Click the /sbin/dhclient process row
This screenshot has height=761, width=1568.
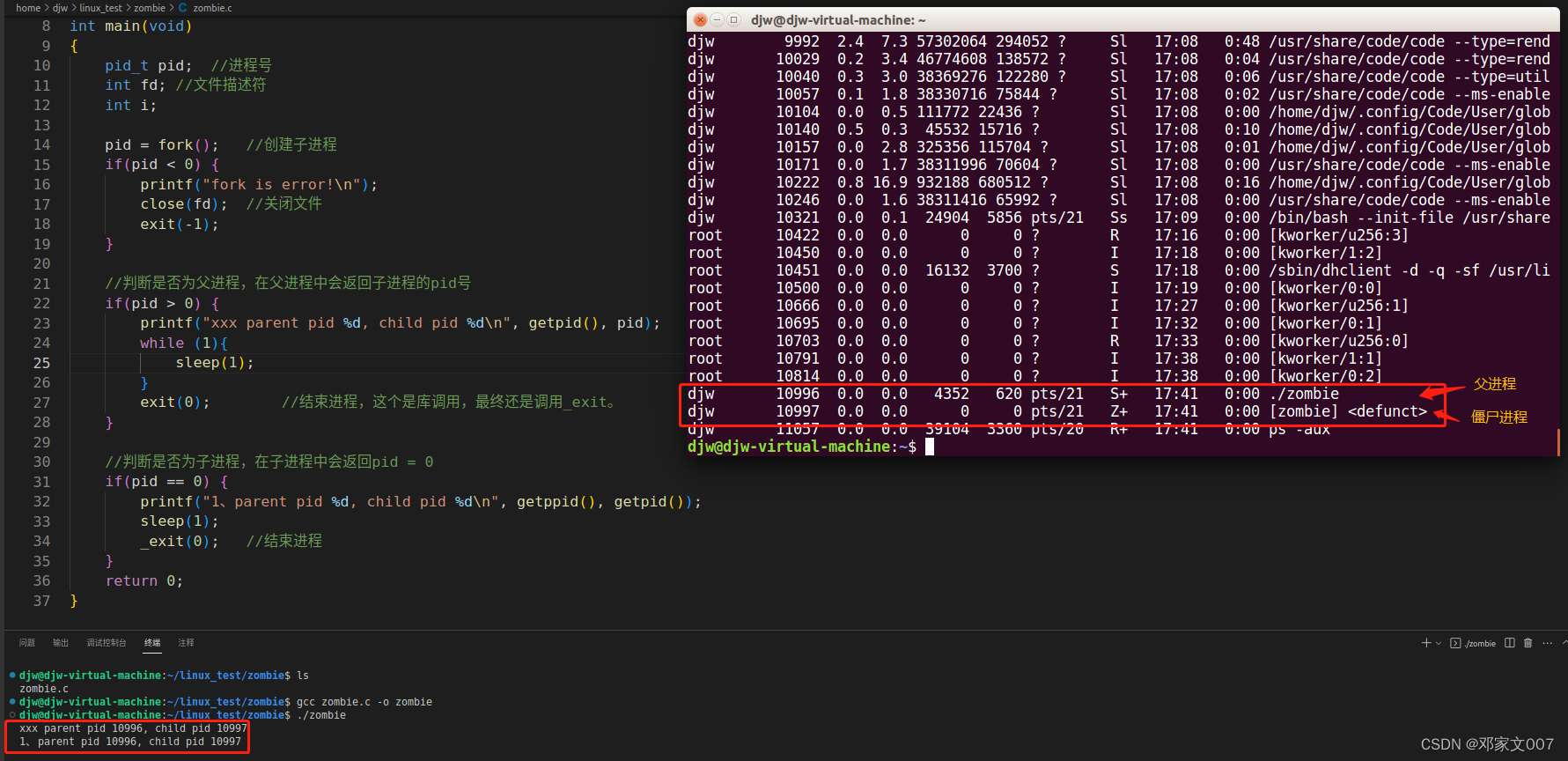point(1119,270)
